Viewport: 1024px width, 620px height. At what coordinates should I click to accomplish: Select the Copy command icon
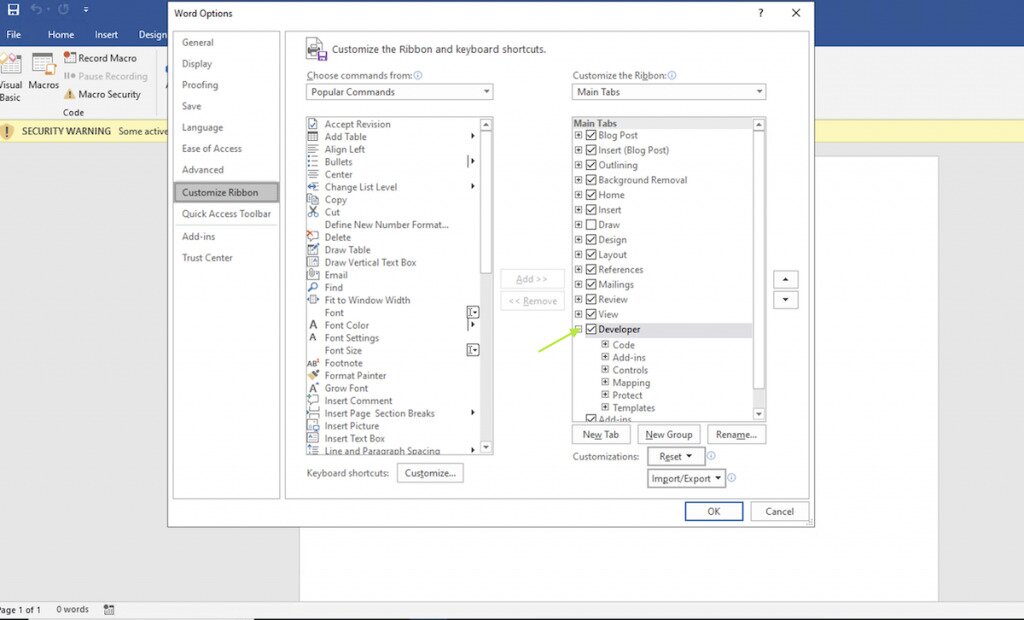tap(314, 199)
